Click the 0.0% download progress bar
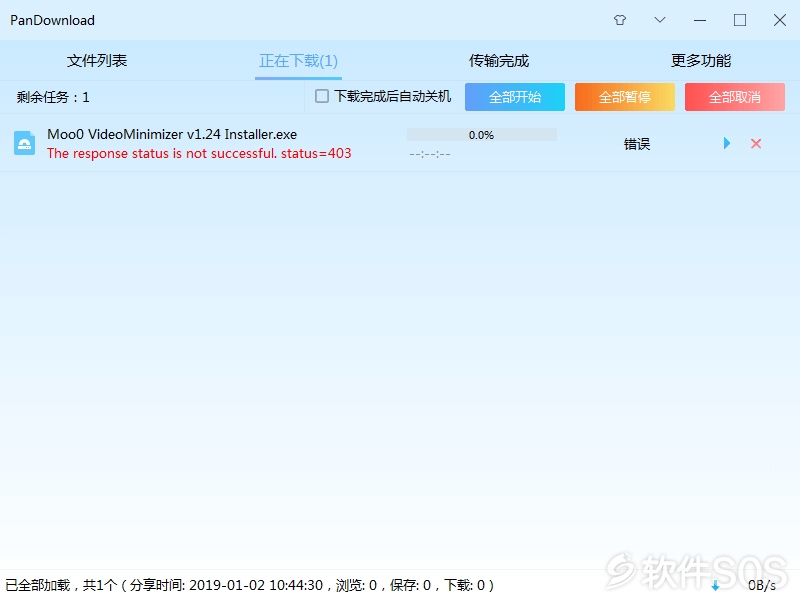This screenshot has width=800, height=600. 482,135
